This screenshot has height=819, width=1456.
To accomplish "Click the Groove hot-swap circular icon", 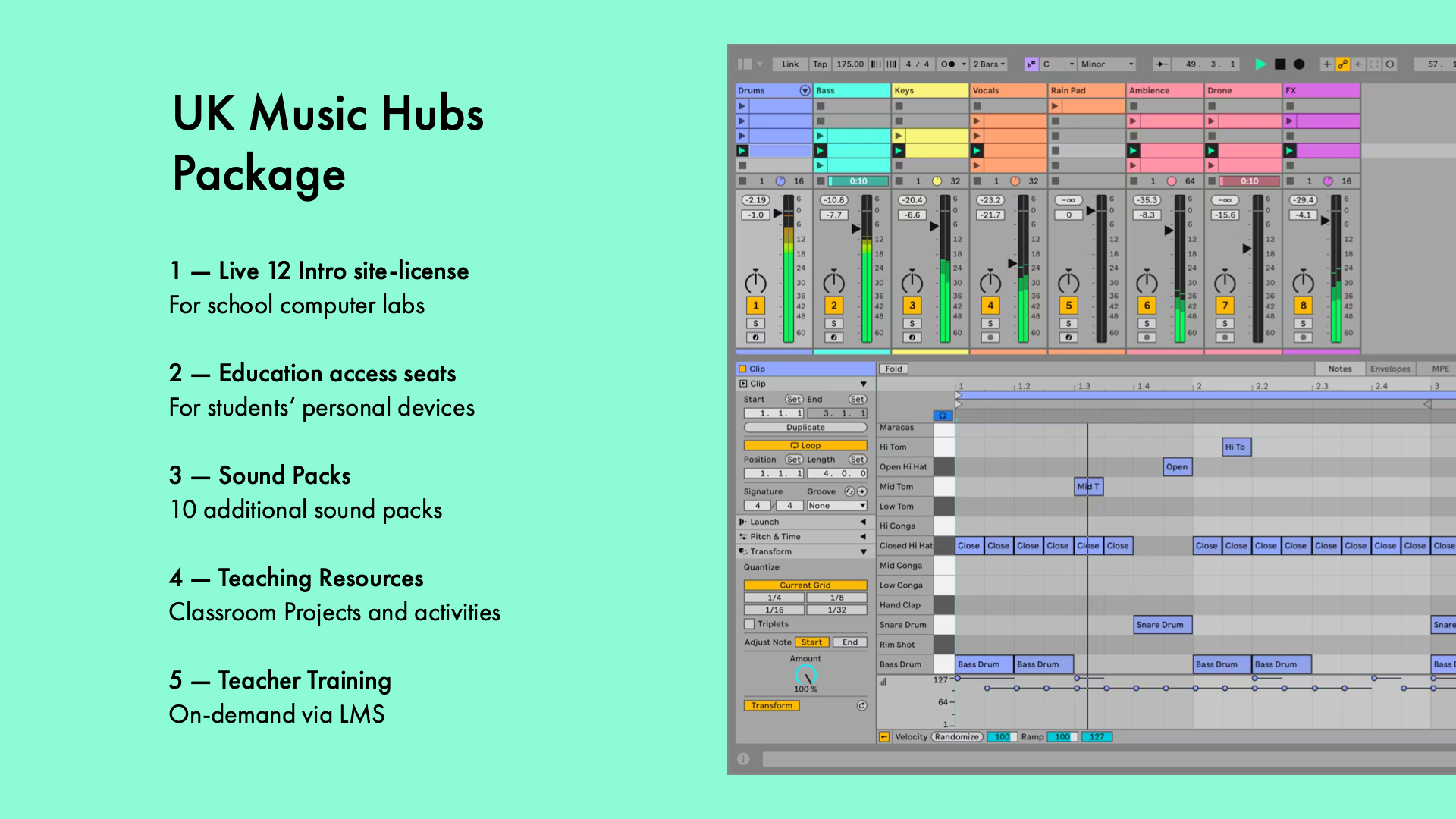I will 849,492.
